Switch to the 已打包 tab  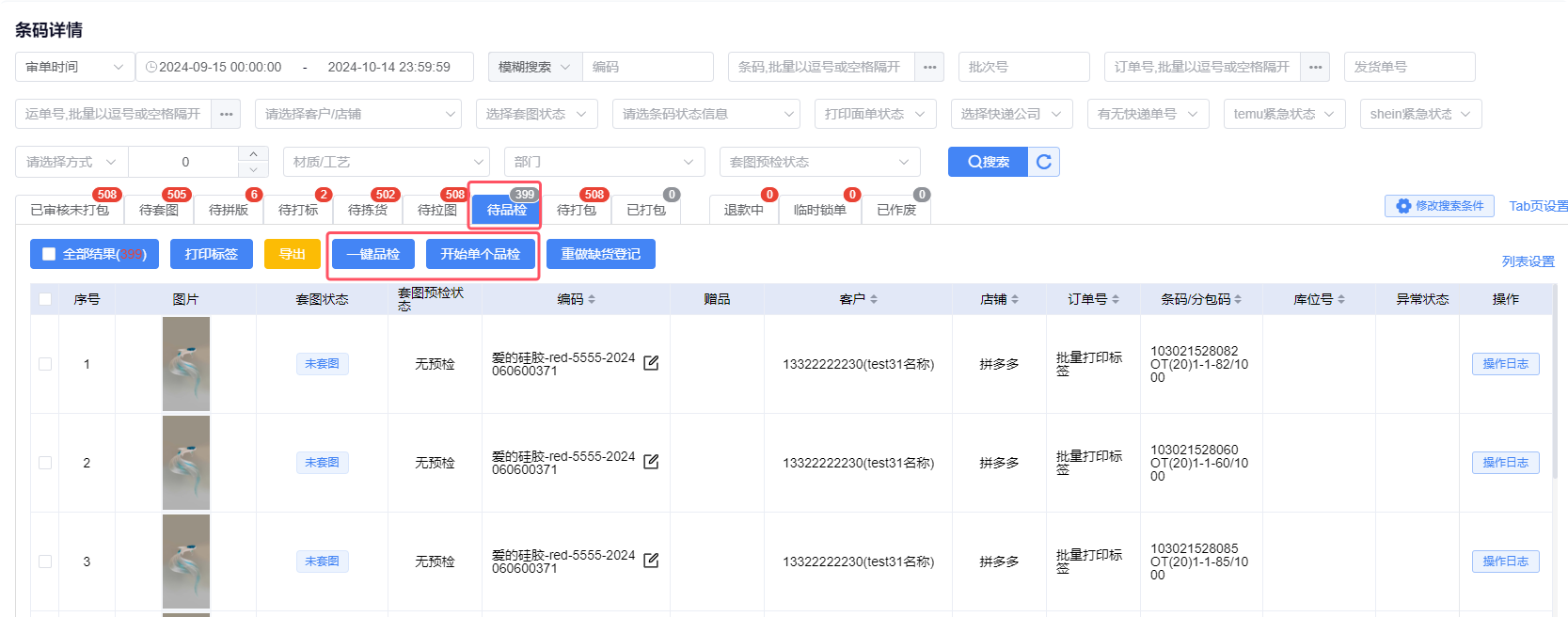pyautogui.click(x=646, y=210)
